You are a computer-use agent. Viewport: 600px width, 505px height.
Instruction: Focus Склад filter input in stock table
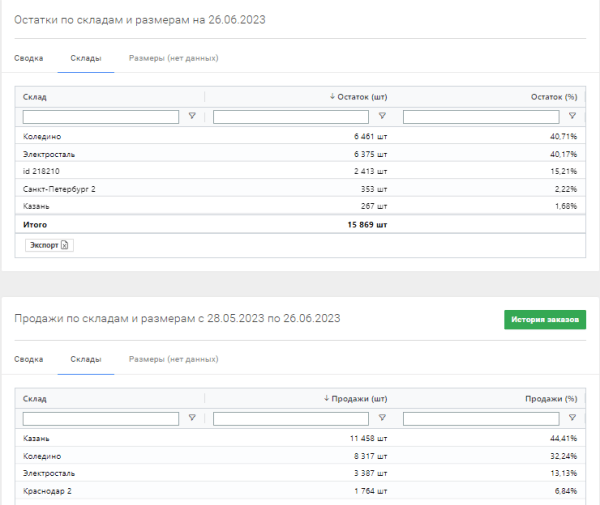click(x=100, y=117)
